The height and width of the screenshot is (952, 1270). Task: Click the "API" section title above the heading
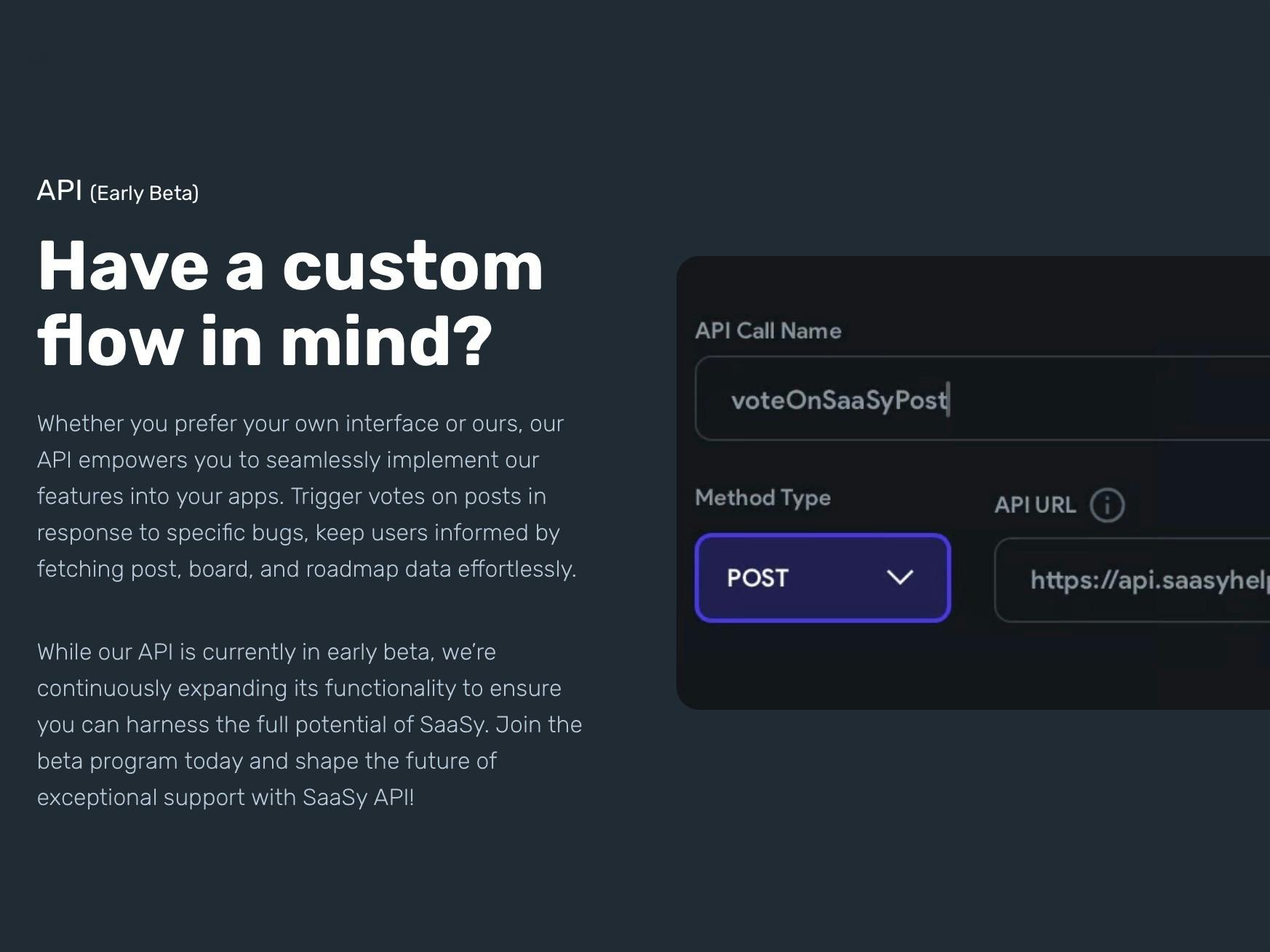coord(60,191)
